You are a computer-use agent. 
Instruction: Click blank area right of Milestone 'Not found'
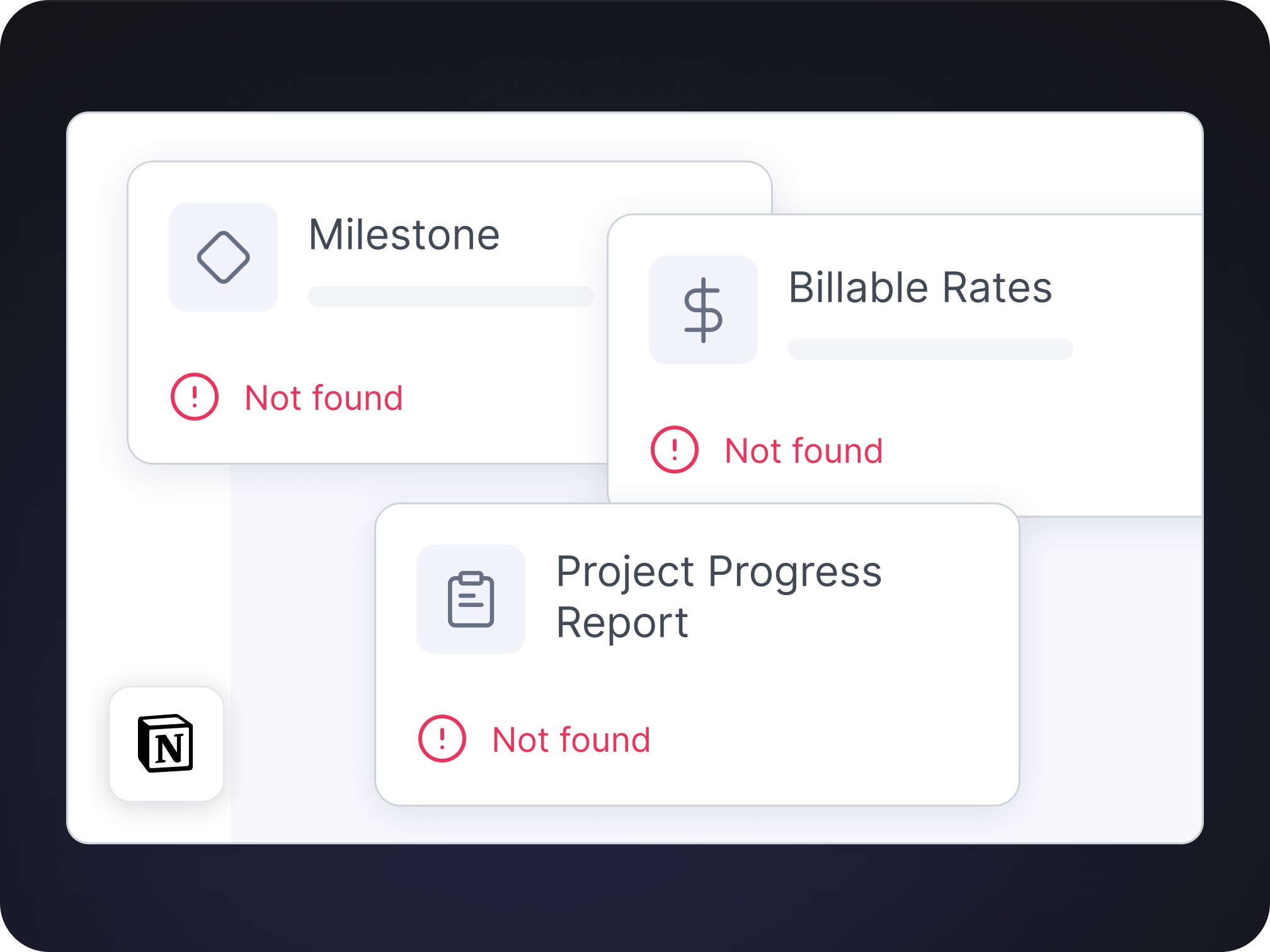pos(504,398)
